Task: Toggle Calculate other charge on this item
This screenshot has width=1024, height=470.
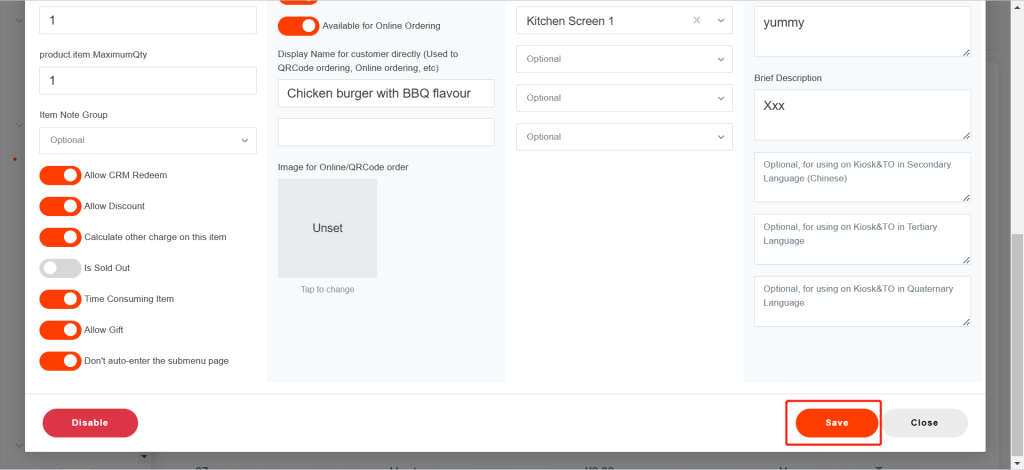Action: coord(60,237)
